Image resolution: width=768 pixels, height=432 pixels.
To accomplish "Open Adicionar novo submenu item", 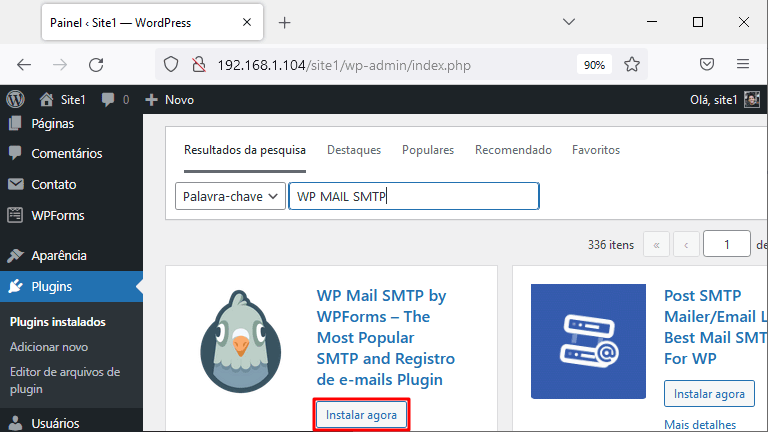I will 49,347.
